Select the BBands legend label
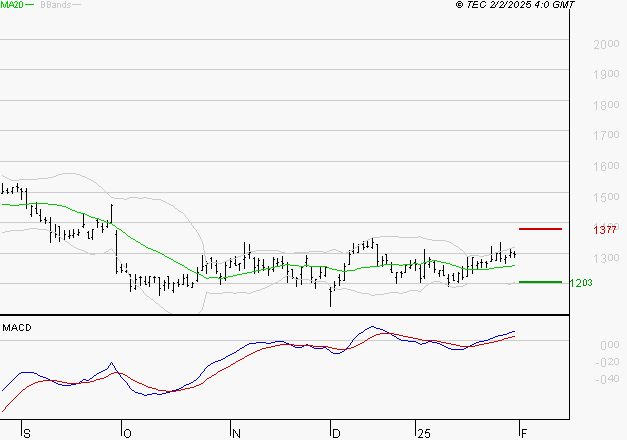The height and width of the screenshot is (440, 627). tap(56, 5)
